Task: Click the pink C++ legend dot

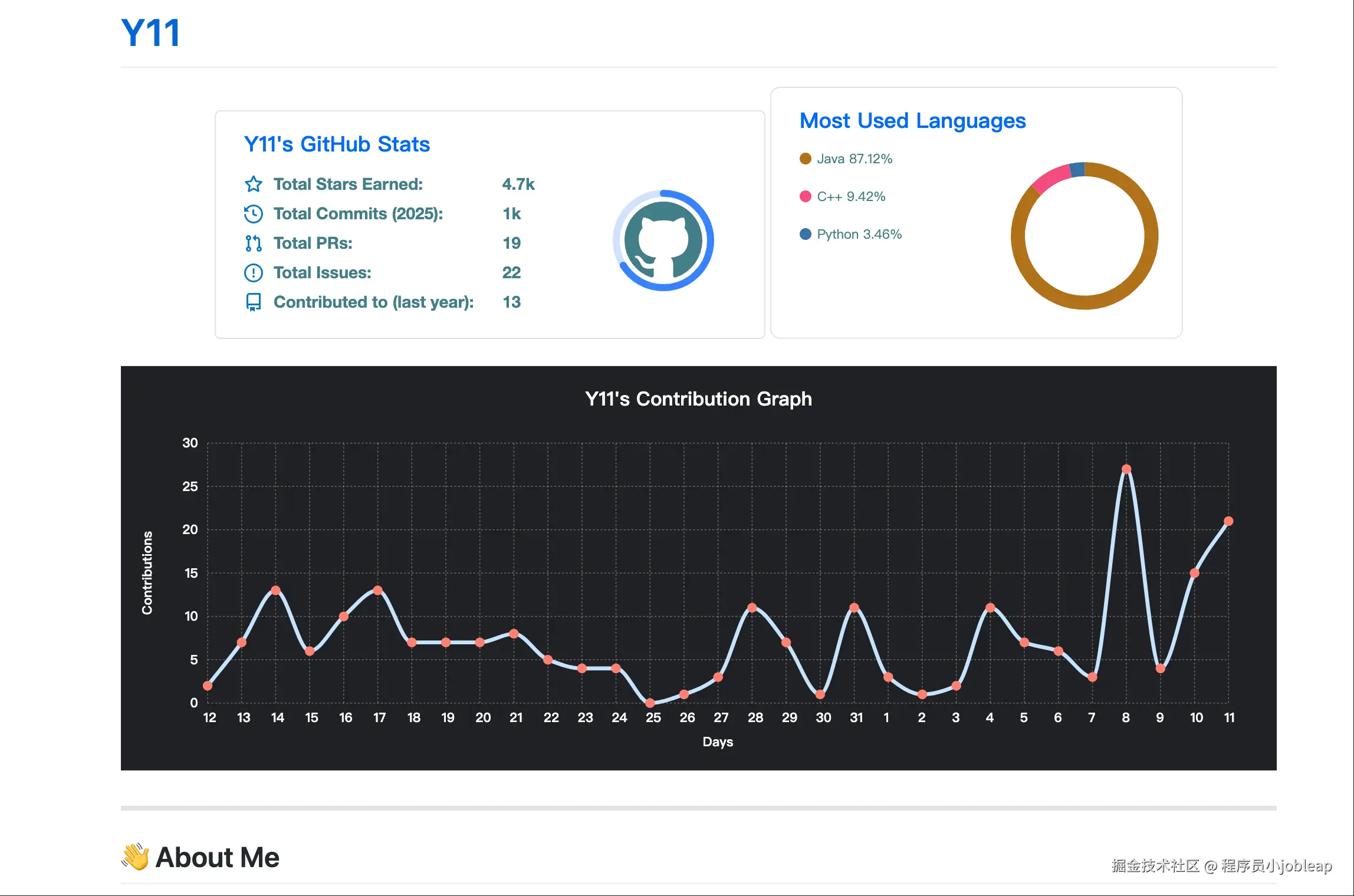Action: tap(805, 196)
